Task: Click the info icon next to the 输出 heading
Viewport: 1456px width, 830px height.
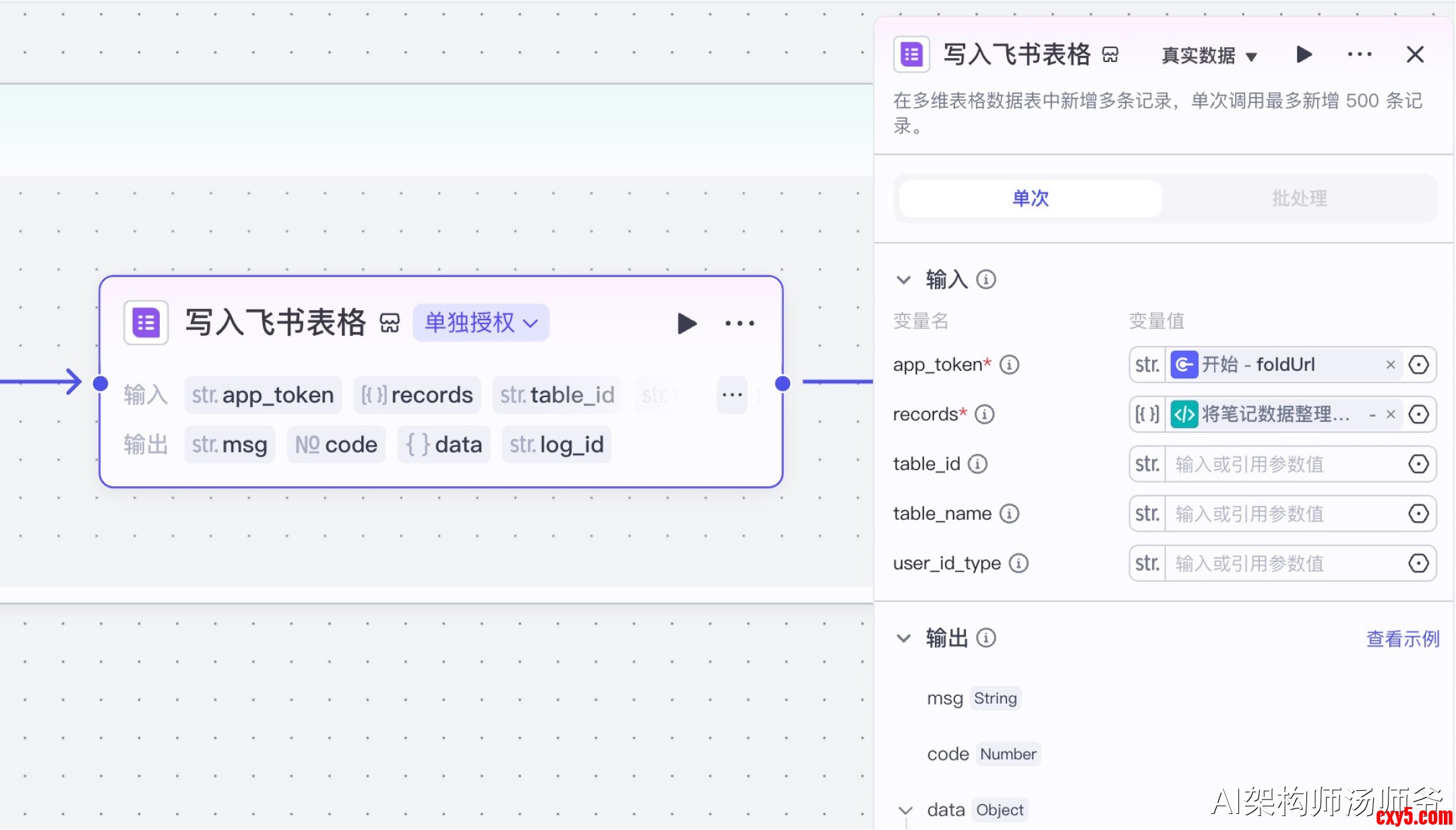Action: click(986, 638)
